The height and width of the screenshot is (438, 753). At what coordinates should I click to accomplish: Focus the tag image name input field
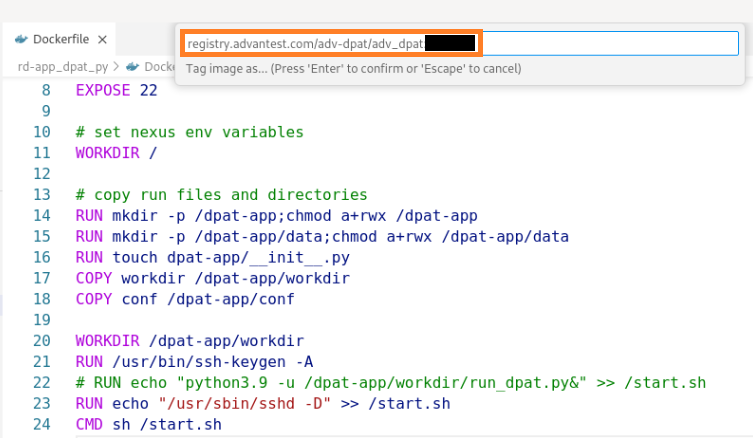point(330,44)
